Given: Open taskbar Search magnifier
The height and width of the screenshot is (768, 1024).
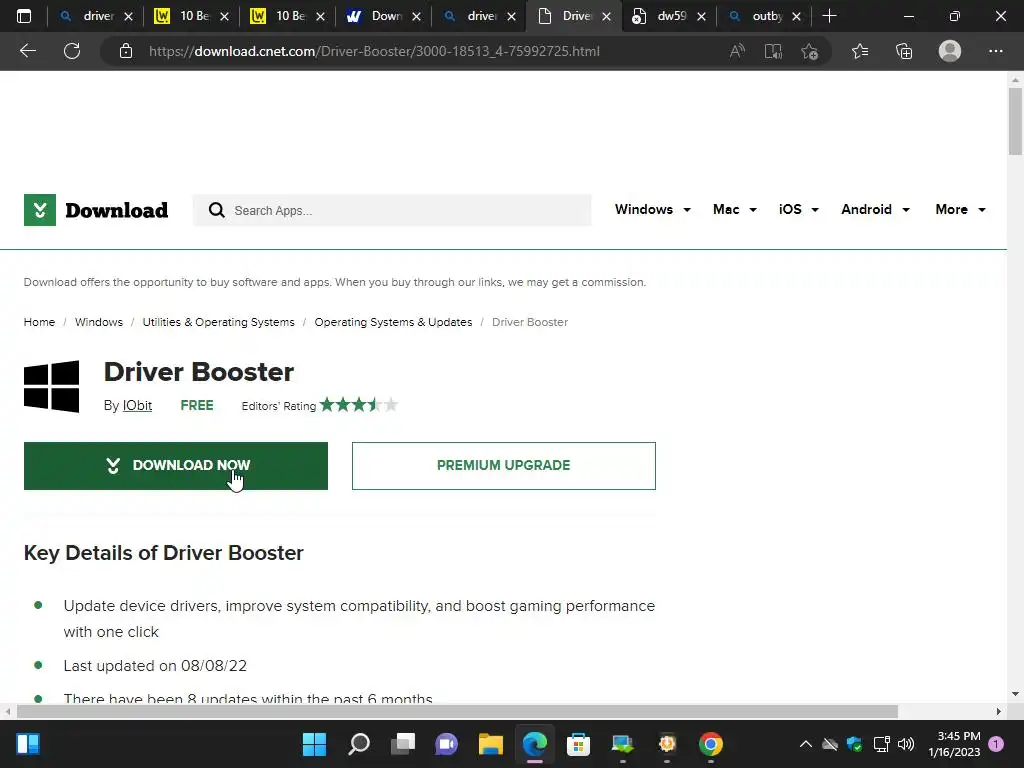Looking at the screenshot, I should click(x=359, y=744).
